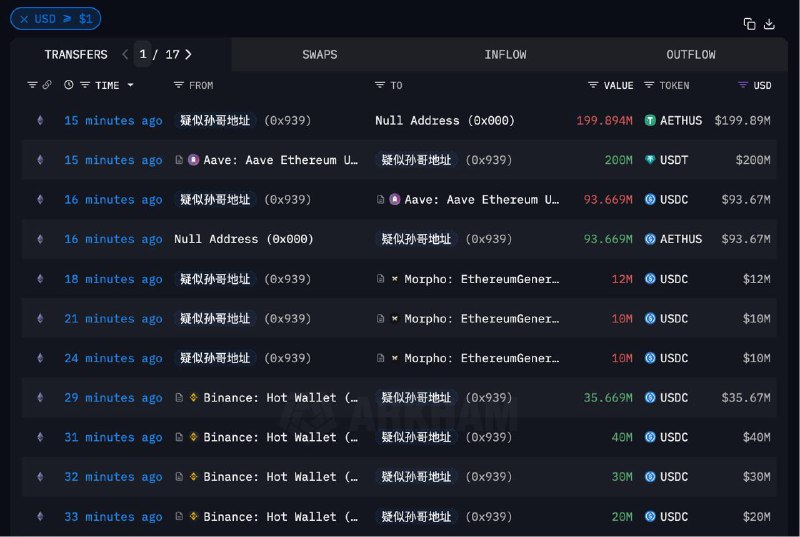Go to next transfers page

click(188, 54)
